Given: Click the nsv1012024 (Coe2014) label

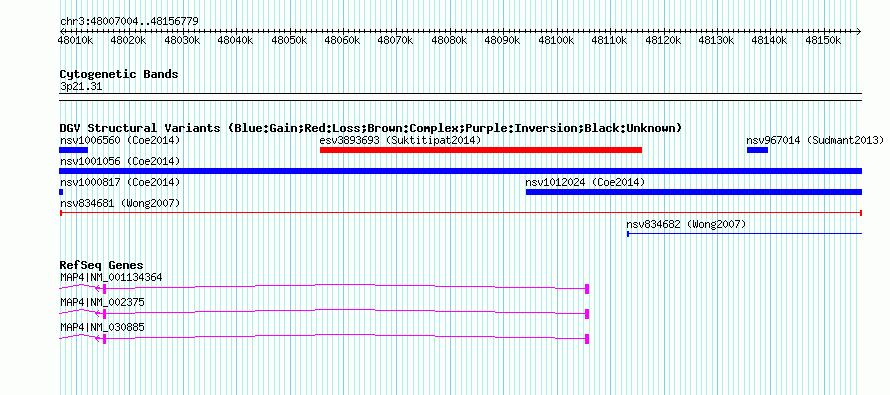Looking at the screenshot, I should [x=585, y=182].
